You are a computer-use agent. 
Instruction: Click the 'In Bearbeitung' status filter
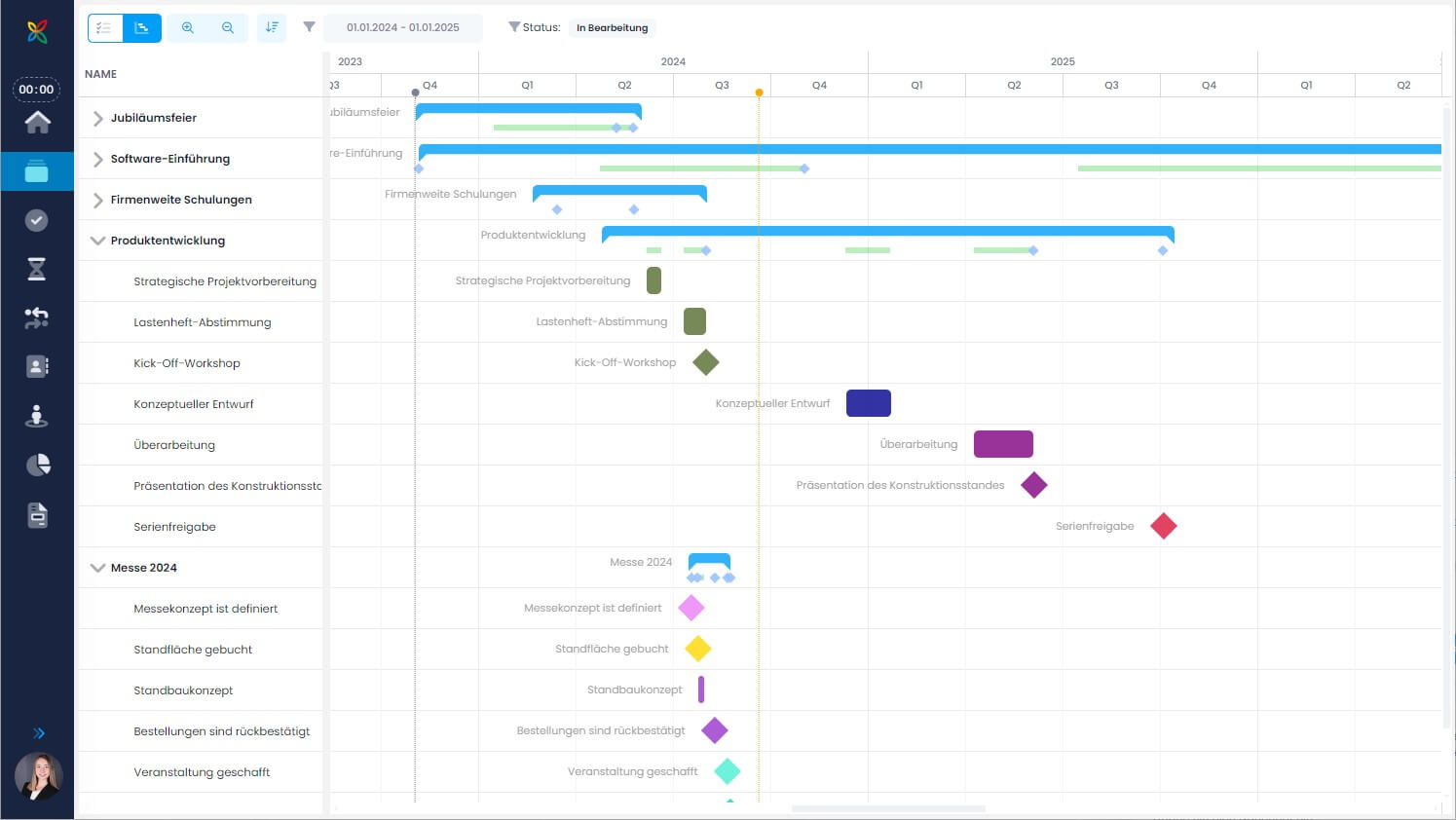click(612, 27)
